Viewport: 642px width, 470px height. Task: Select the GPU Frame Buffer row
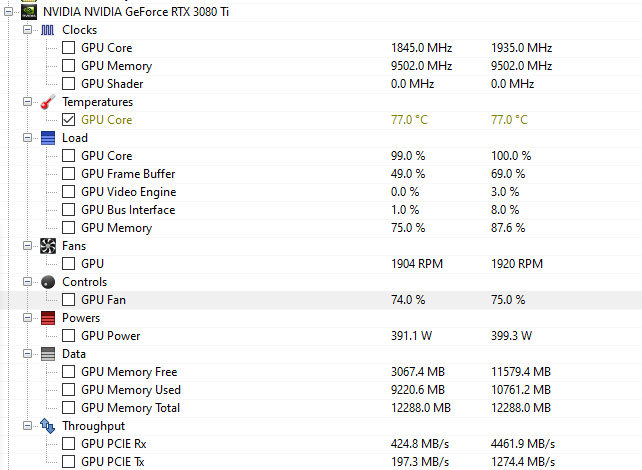[x=128, y=174]
